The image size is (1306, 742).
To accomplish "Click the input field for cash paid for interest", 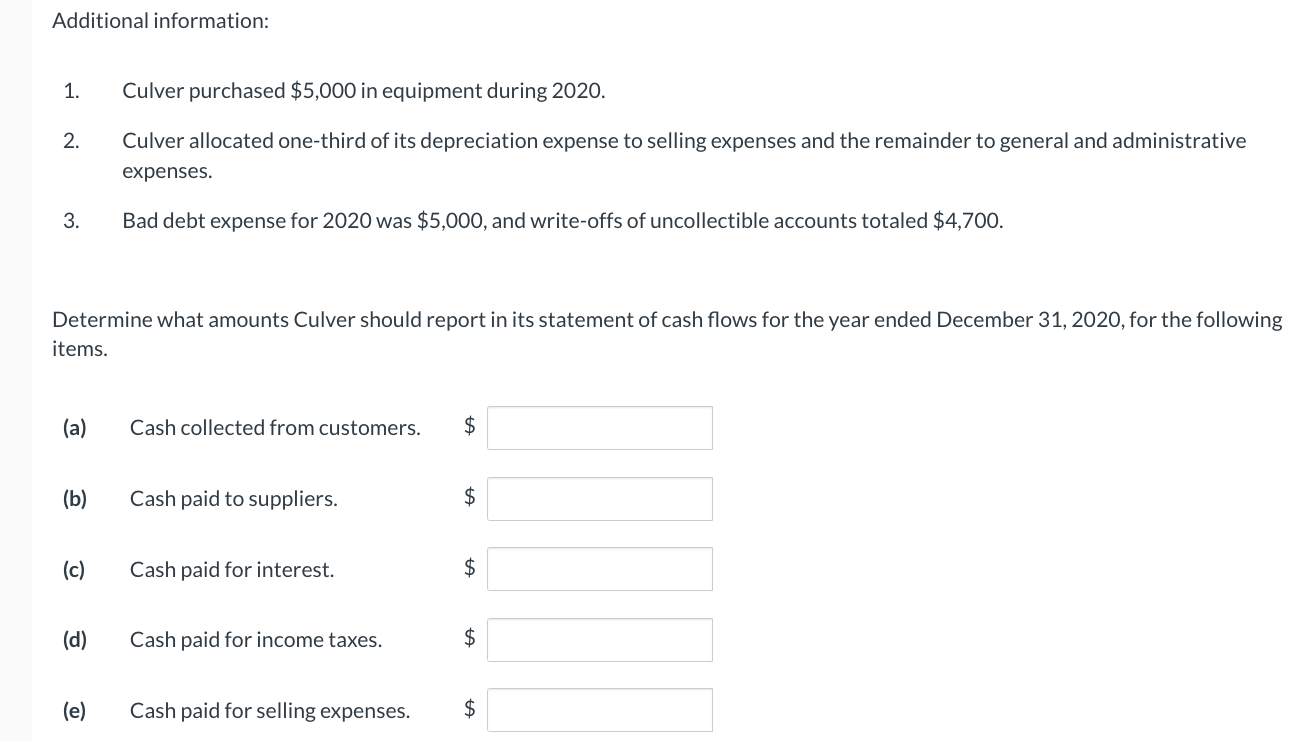I will point(599,568).
